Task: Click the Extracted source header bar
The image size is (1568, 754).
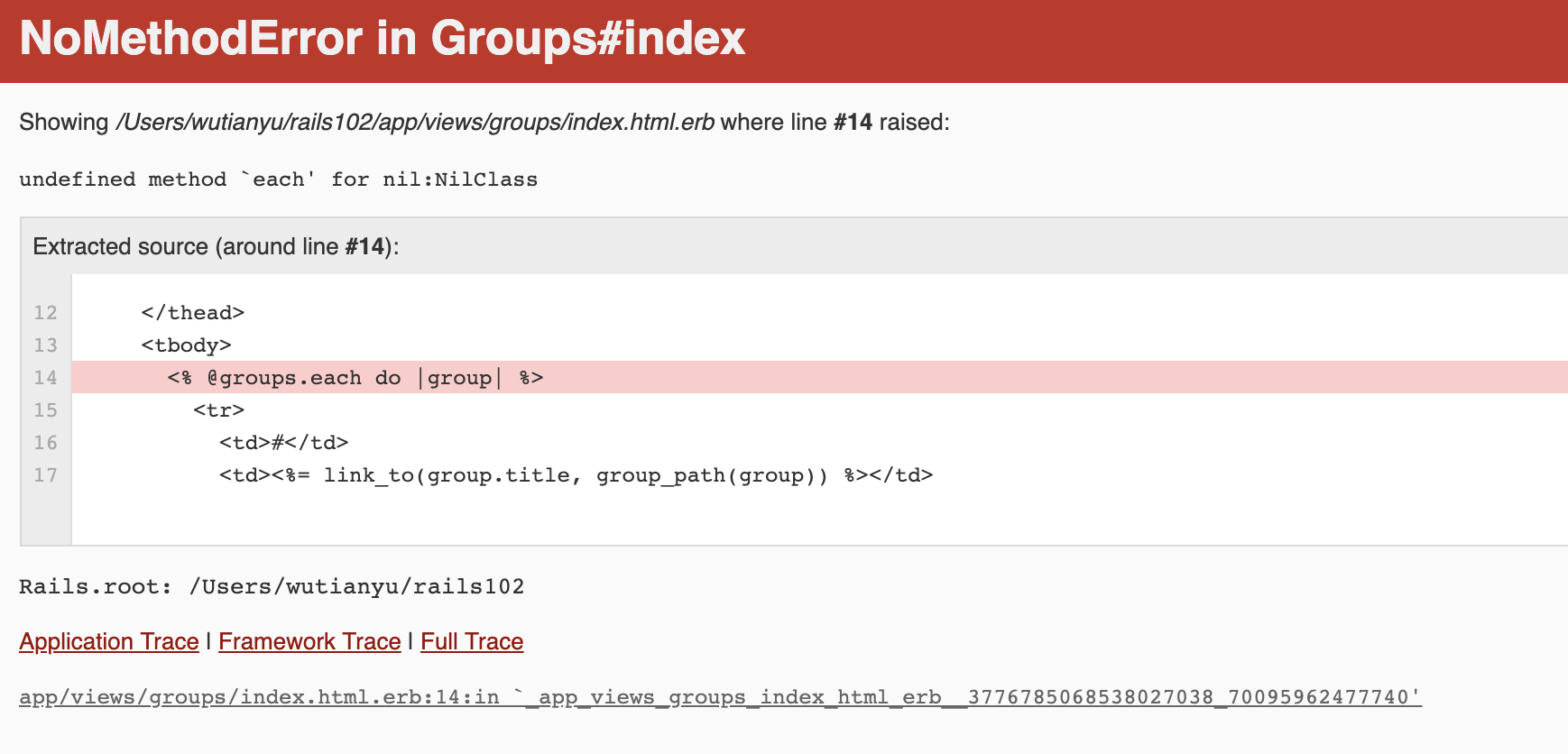Action: coord(216,246)
